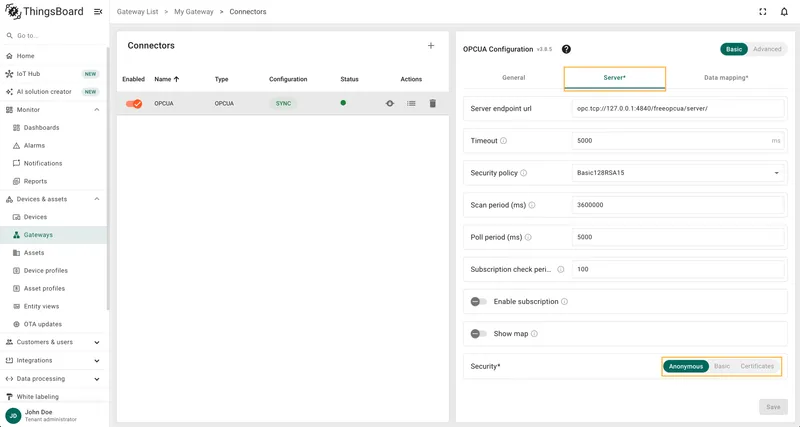Click My Gateway breadcrumb link
This screenshot has width=800, height=427.
tap(194, 12)
